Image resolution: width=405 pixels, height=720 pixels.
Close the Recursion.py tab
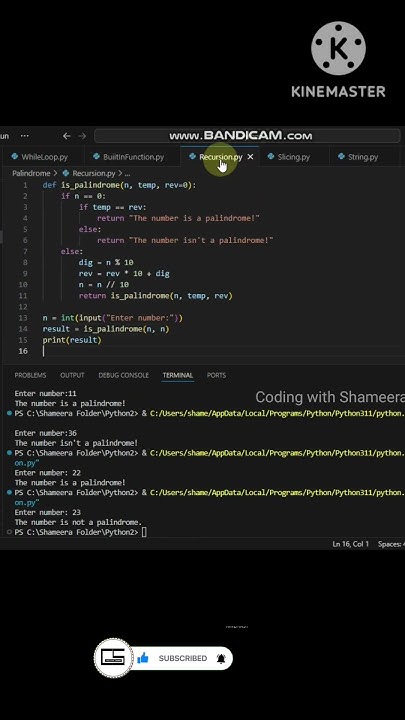[x=250, y=157]
